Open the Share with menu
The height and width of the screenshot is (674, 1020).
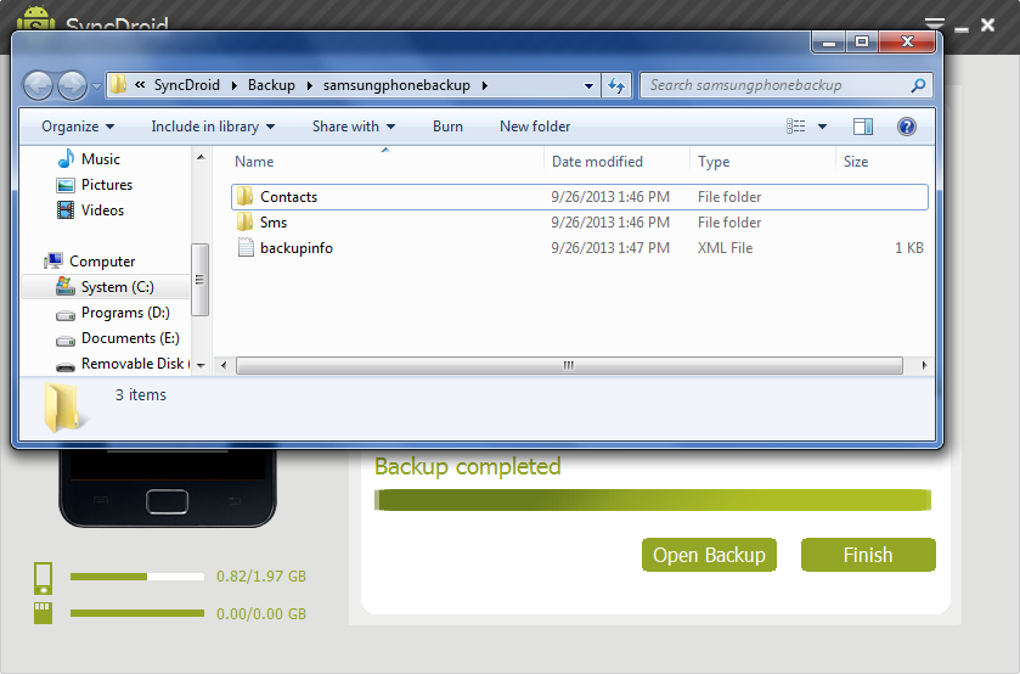point(353,126)
